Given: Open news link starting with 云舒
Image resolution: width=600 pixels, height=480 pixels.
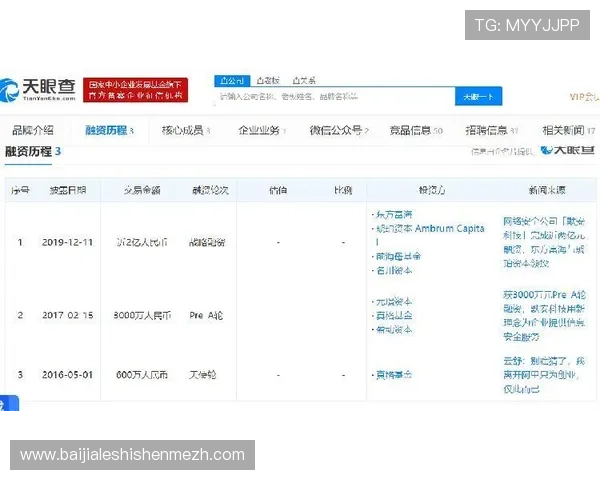Looking at the screenshot, I should [x=544, y=375].
